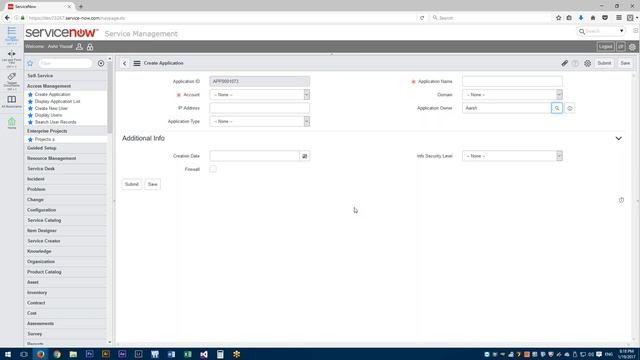Click the Tagged Documents icon

pyautogui.click(x=11, y=77)
